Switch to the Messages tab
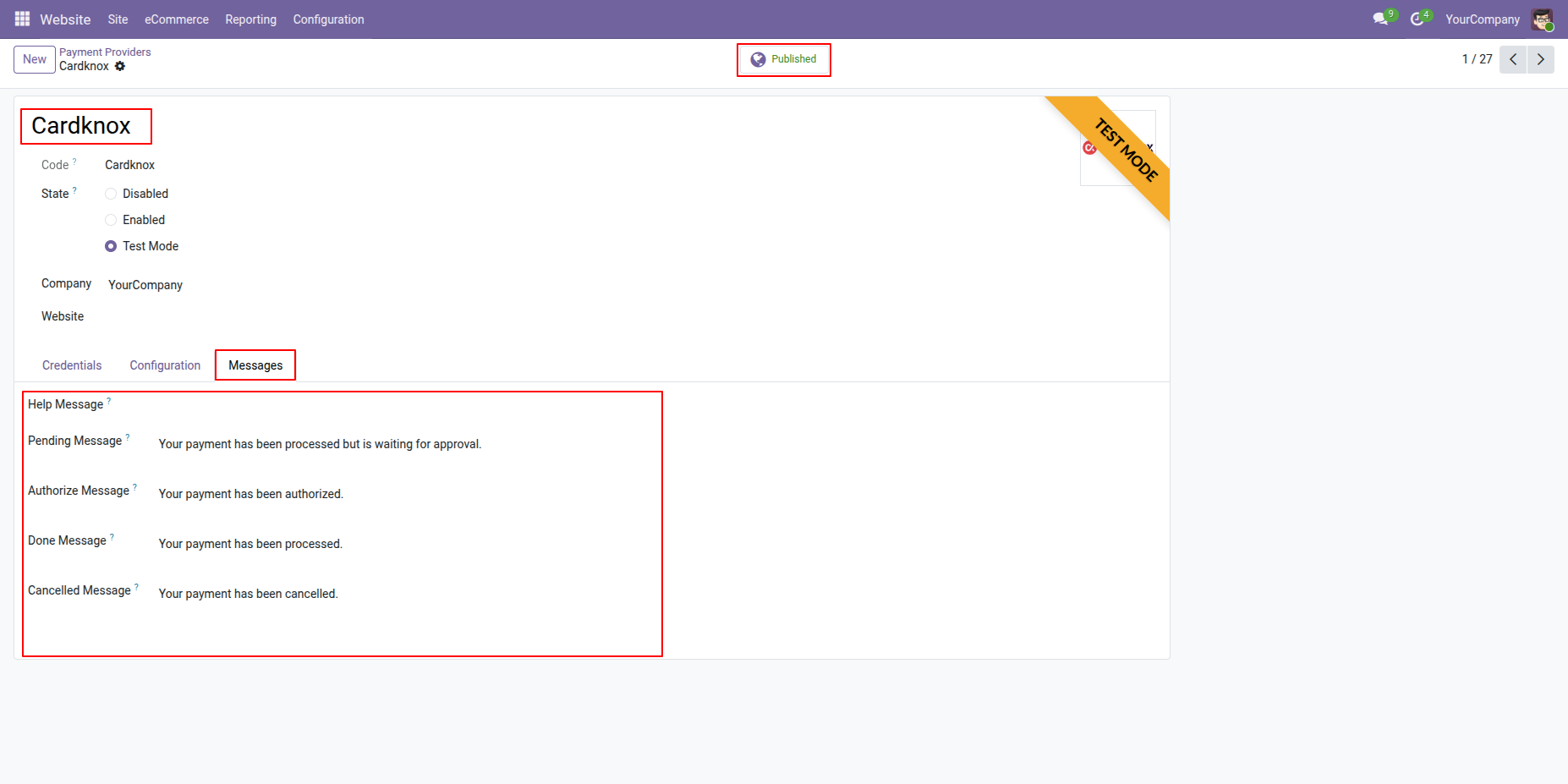 pyautogui.click(x=255, y=365)
